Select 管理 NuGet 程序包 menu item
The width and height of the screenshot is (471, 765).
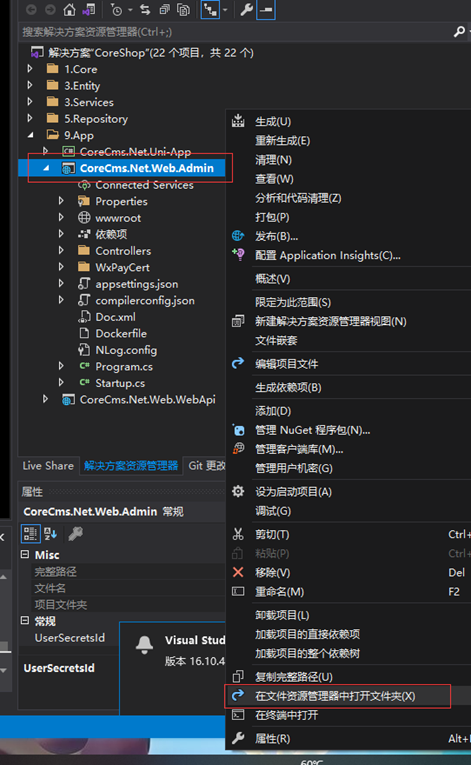(312, 430)
